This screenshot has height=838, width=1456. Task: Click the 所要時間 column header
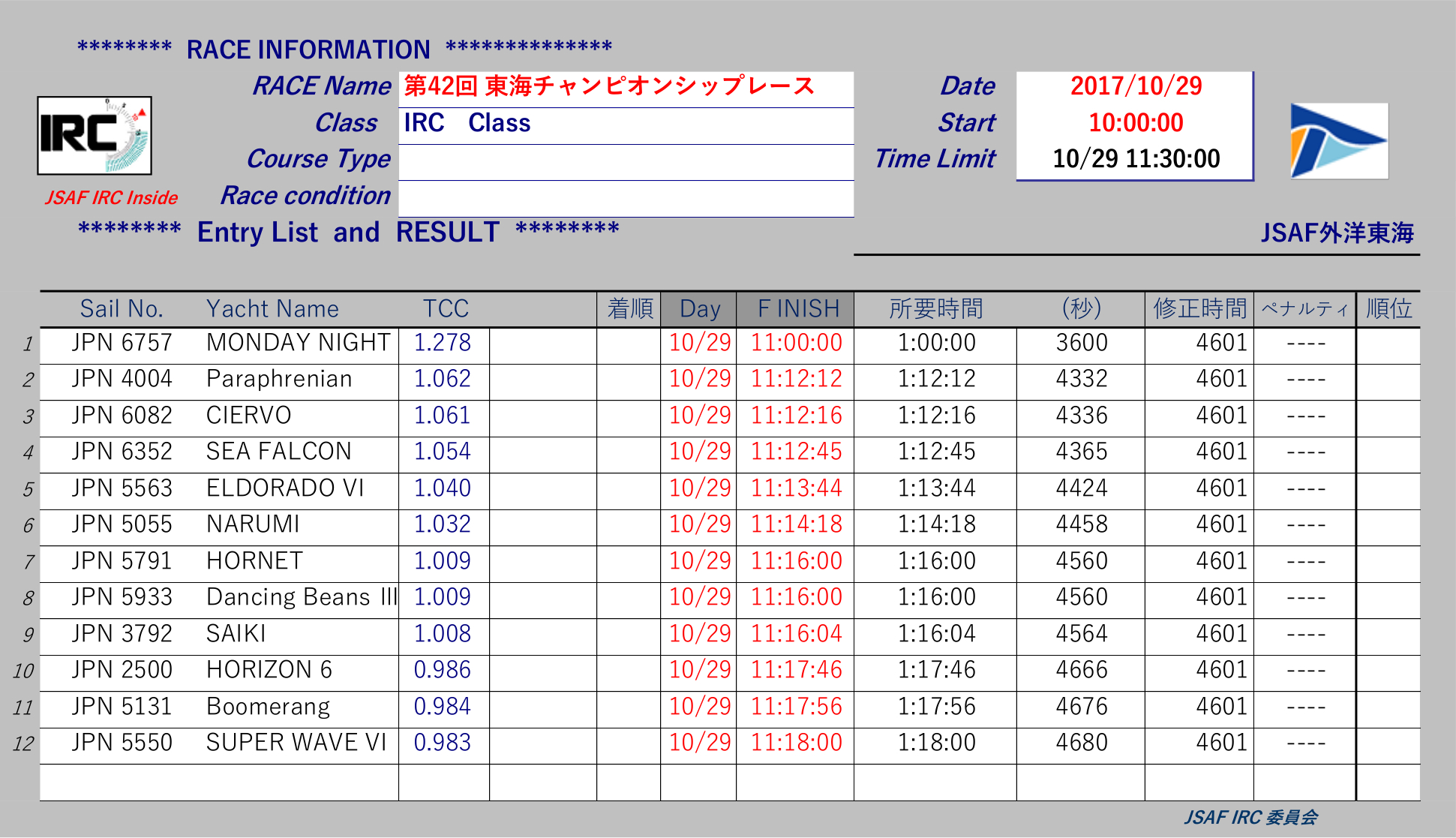click(935, 309)
